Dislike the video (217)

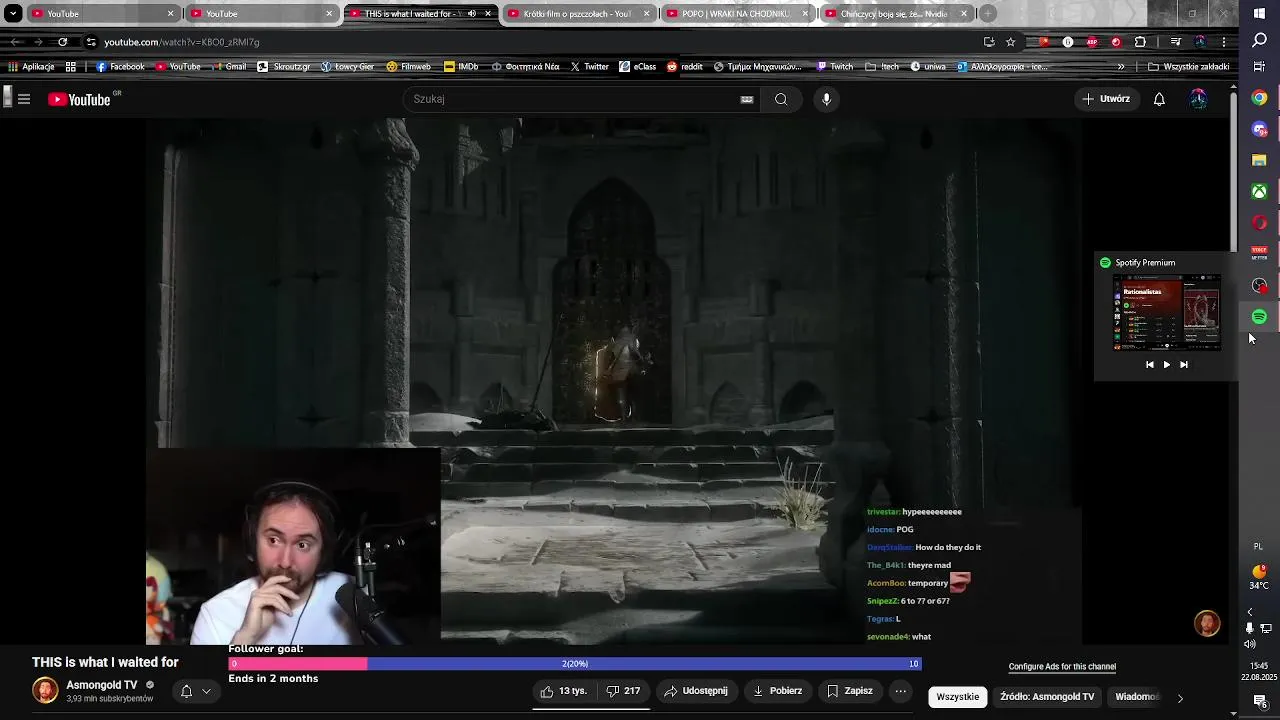(623, 691)
